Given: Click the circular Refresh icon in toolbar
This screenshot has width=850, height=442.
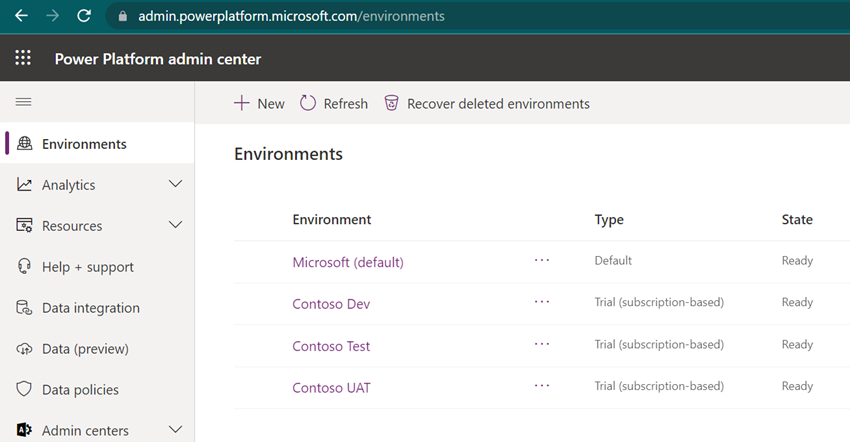Looking at the screenshot, I should pyautogui.click(x=308, y=103).
